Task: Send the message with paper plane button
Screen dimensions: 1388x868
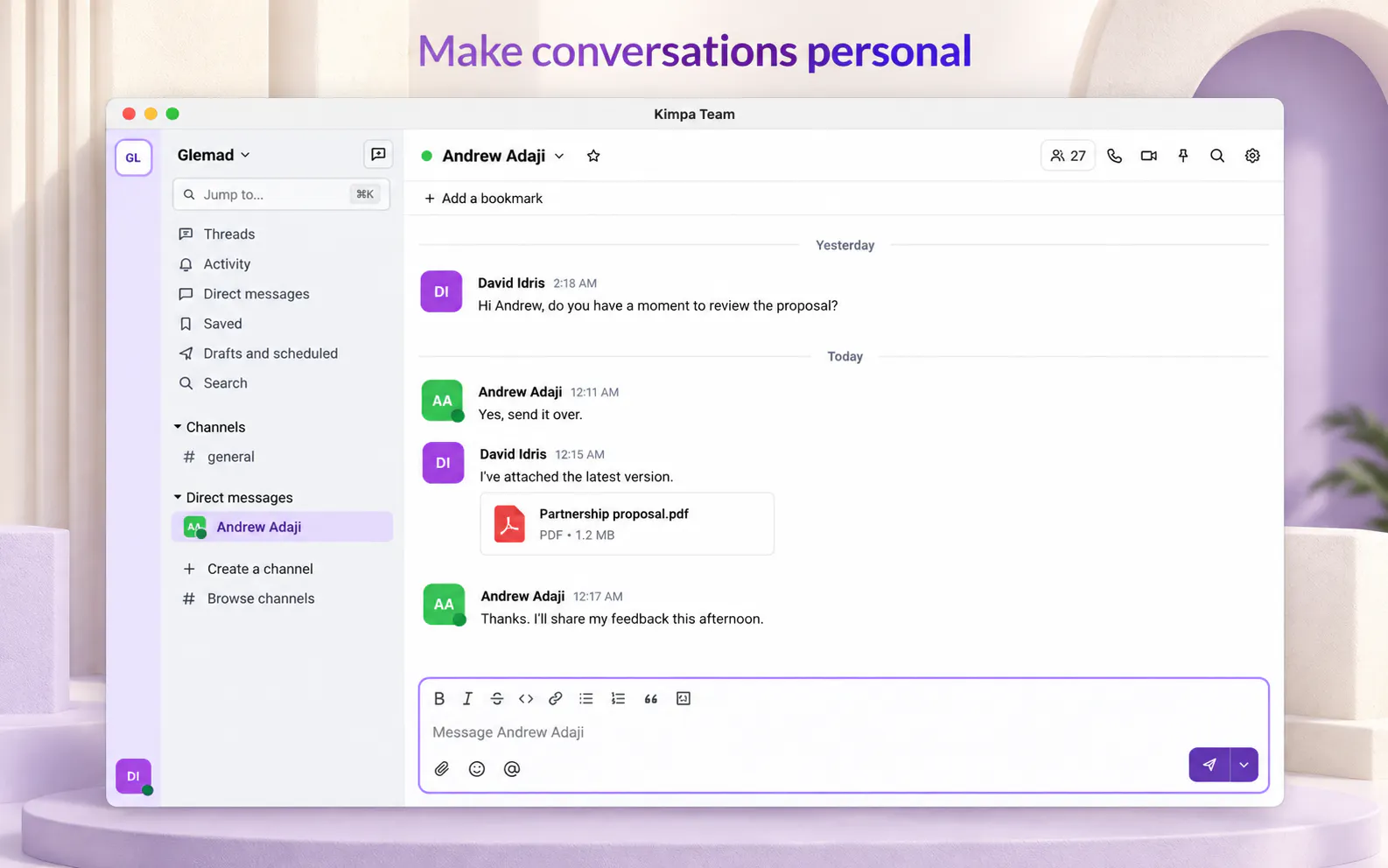Action: [x=1209, y=765]
